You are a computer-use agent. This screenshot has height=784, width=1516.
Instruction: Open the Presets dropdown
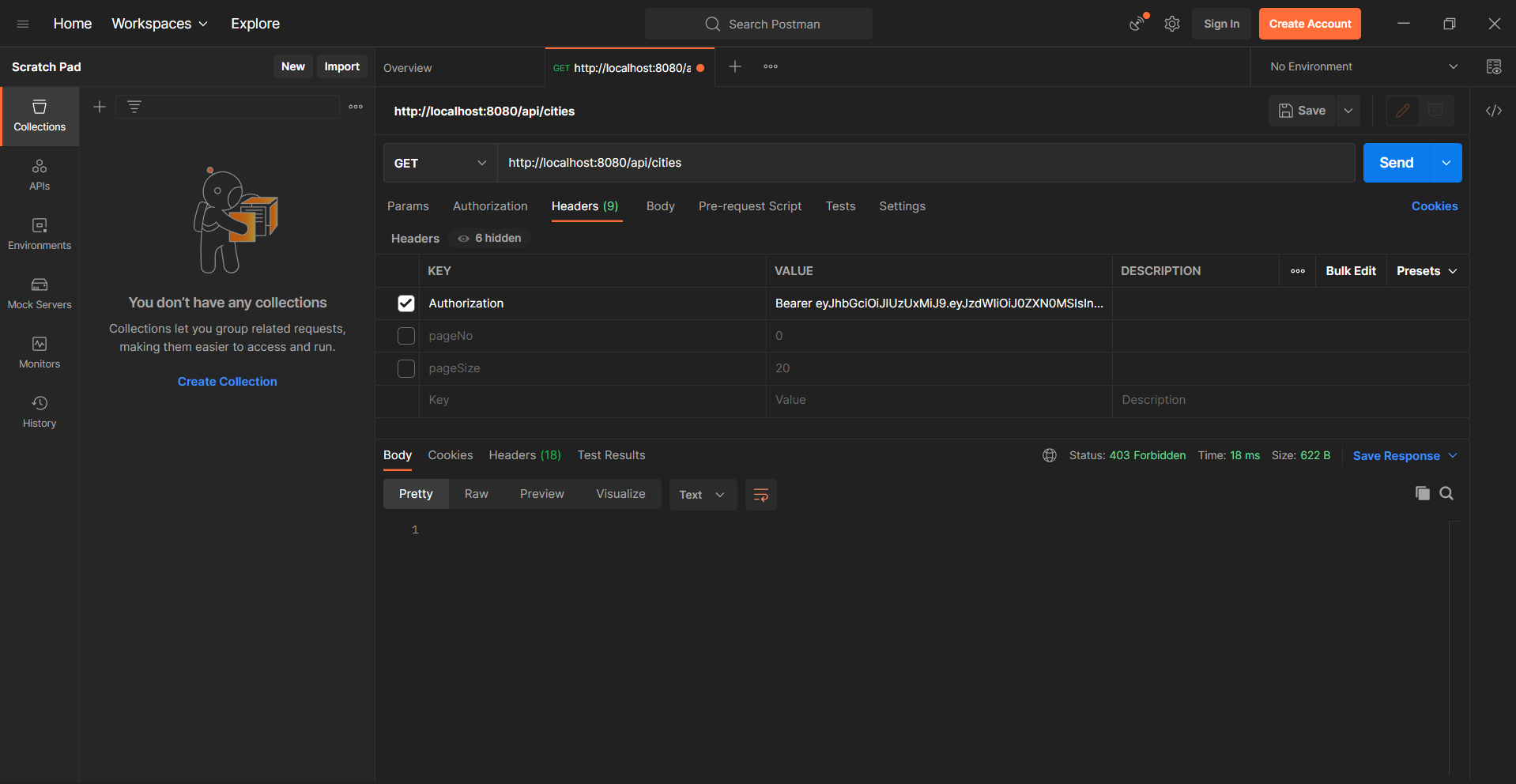[x=1427, y=271]
